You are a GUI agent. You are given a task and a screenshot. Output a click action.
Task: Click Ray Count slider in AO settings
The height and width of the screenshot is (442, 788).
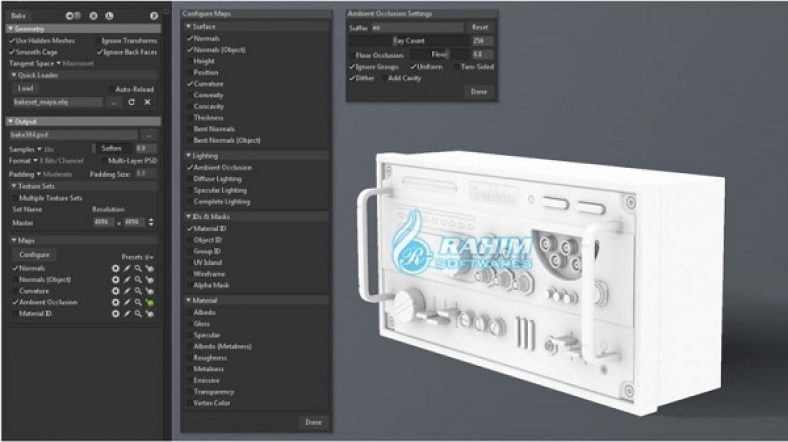coord(409,41)
